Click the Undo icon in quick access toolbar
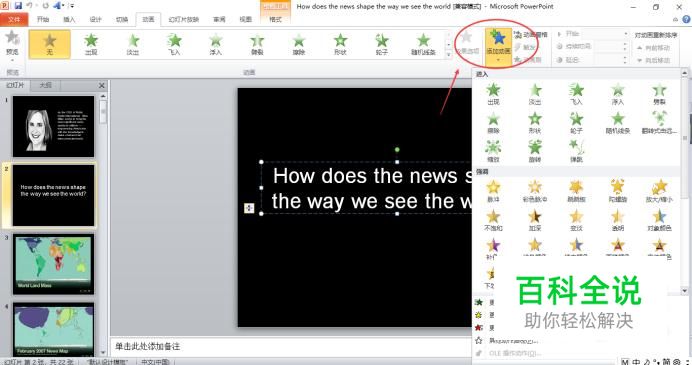The width and height of the screenshot is (692, 365). click(30, 6)
